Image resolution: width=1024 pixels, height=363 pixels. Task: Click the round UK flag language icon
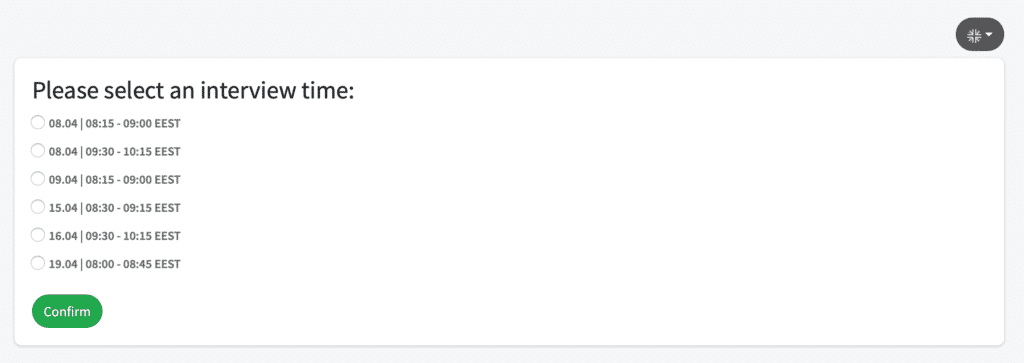(x=974, y=35)
